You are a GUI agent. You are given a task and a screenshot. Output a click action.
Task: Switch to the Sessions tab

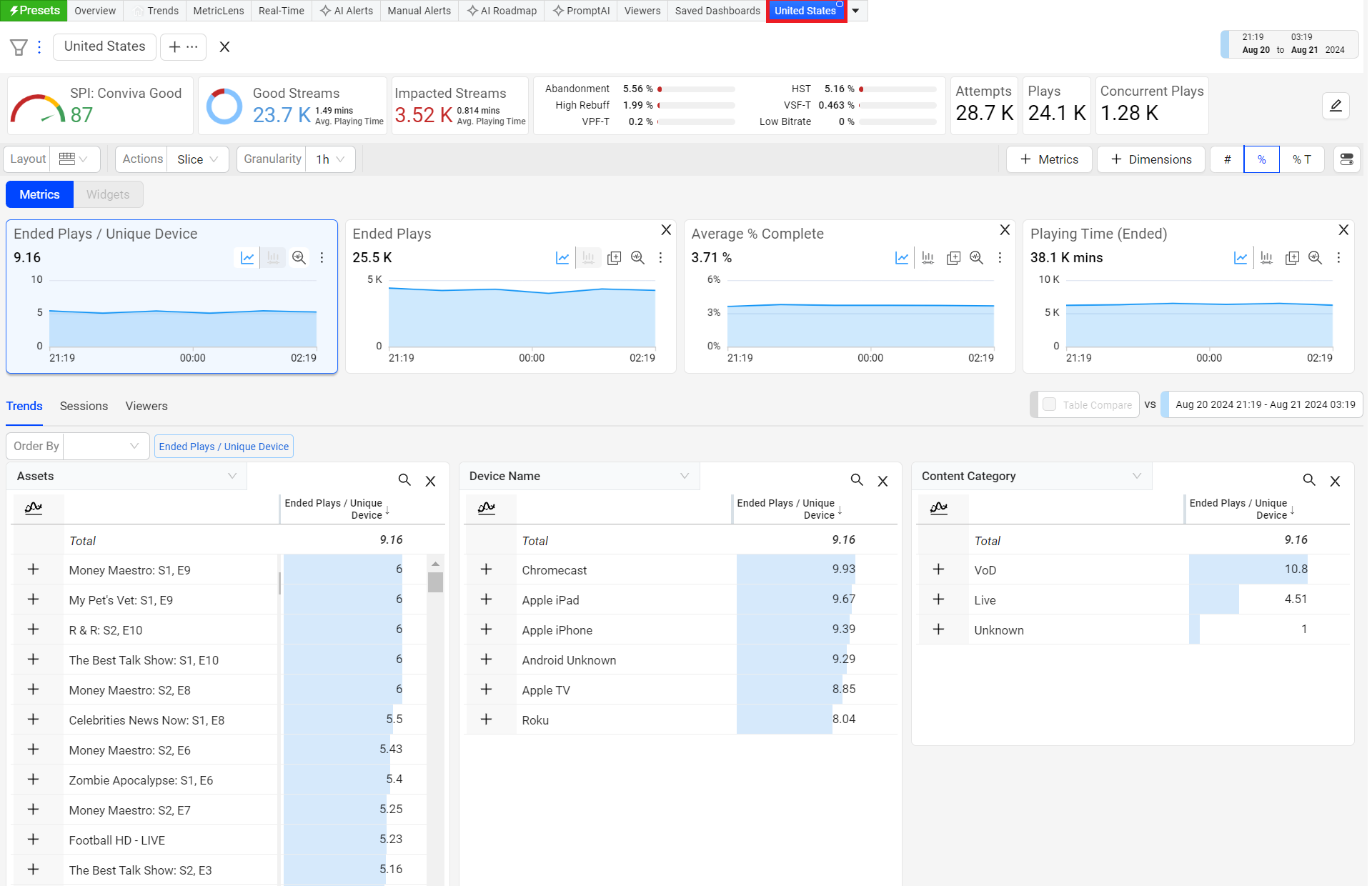(x=84, y=406)
